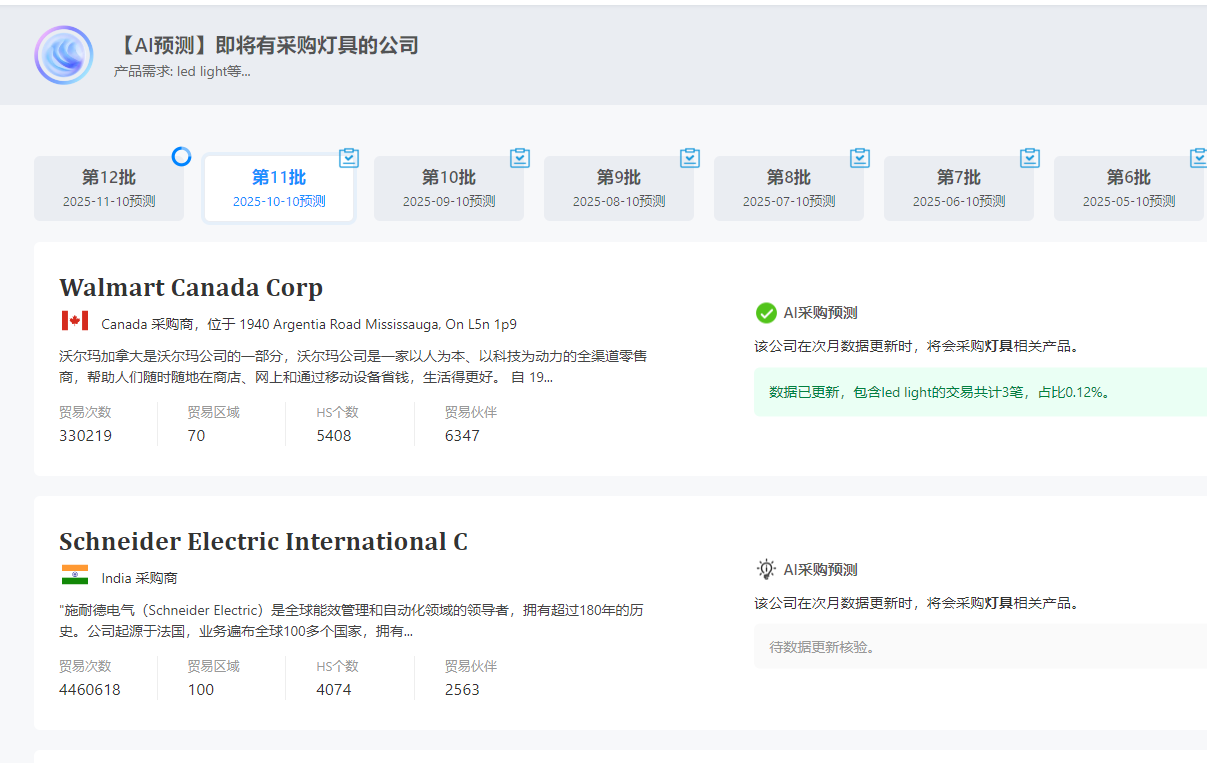Click the clipboard check icon on batch 11
This screenshot has width=1207, height=763.
point(349,157)
